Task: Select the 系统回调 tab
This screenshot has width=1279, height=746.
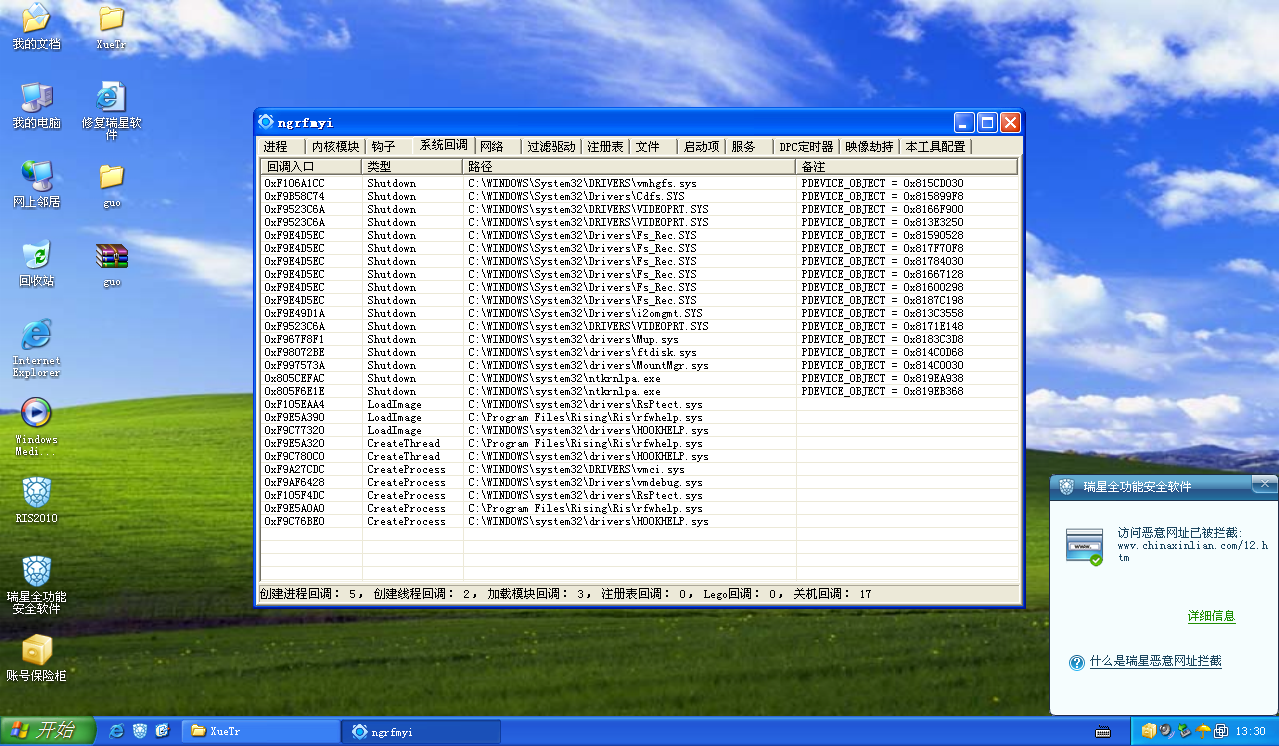Action: tap(443, 145)
